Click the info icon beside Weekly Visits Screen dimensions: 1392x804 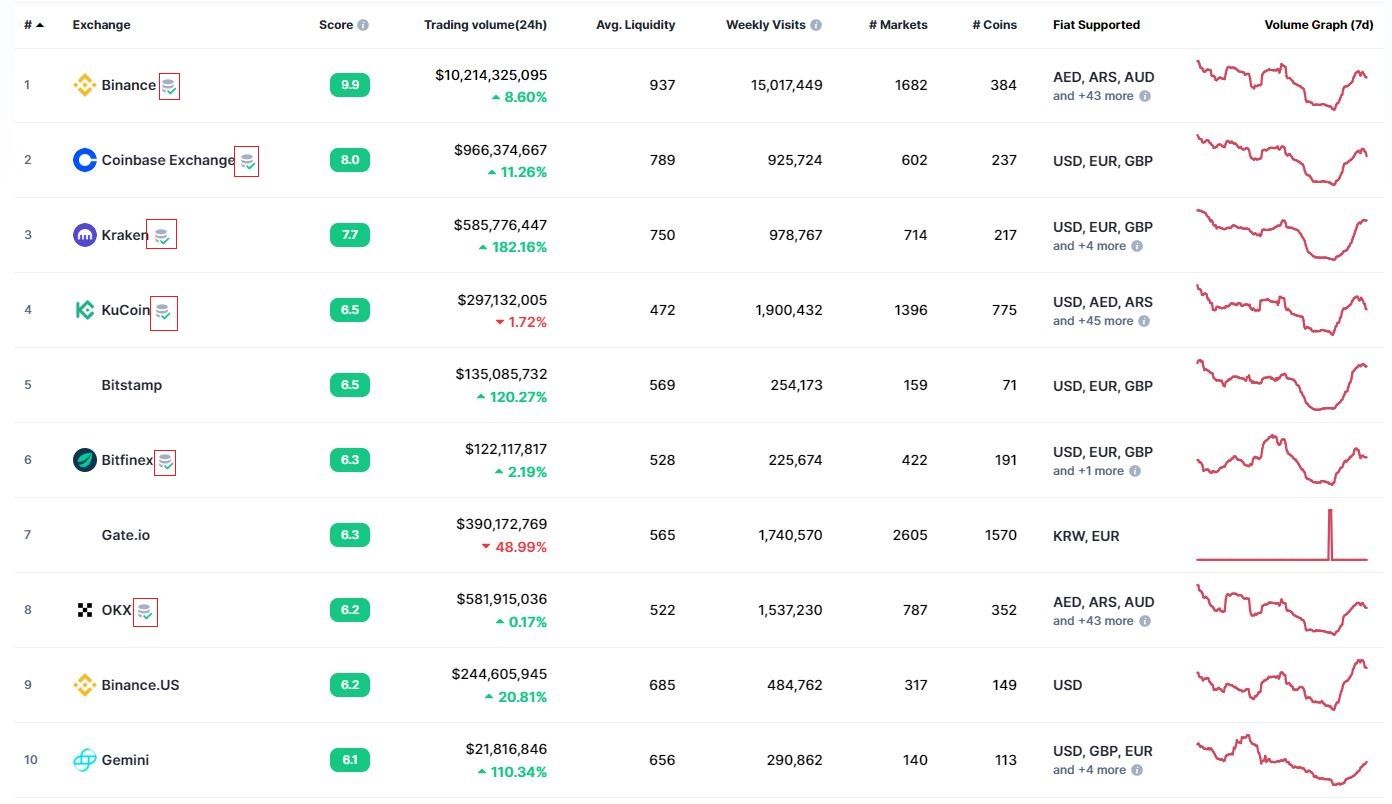[x=816, y=25]
